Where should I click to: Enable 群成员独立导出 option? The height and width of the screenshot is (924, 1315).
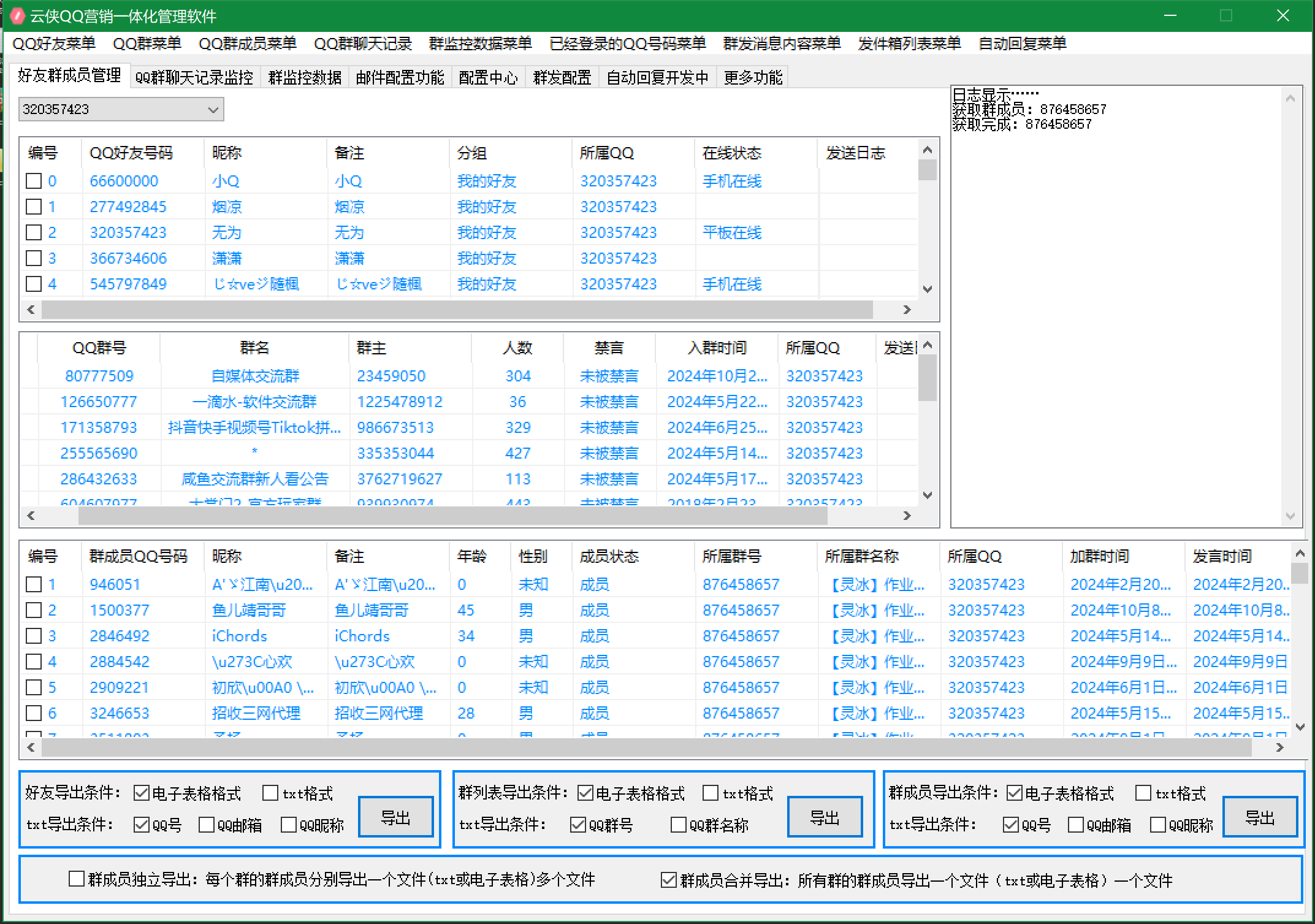pos(77,879)
